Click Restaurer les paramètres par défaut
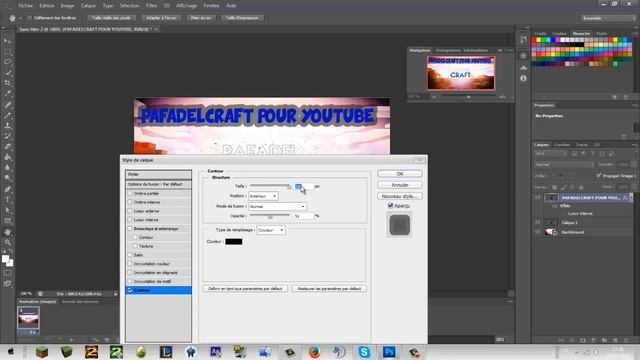The image size is (640, 360). [x=329, y=289]
